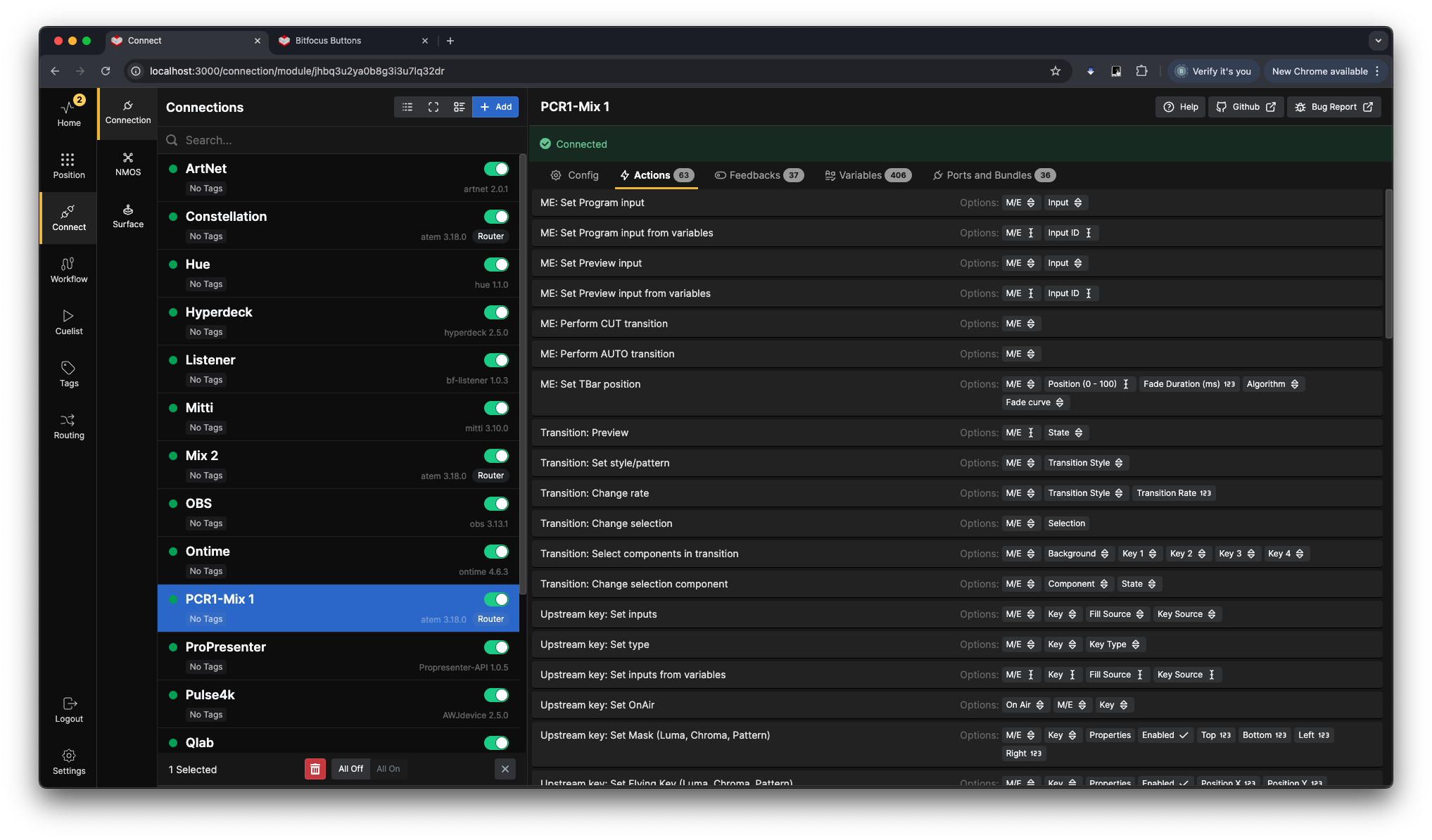Click the browser address bar URL

tap(297, 71)
